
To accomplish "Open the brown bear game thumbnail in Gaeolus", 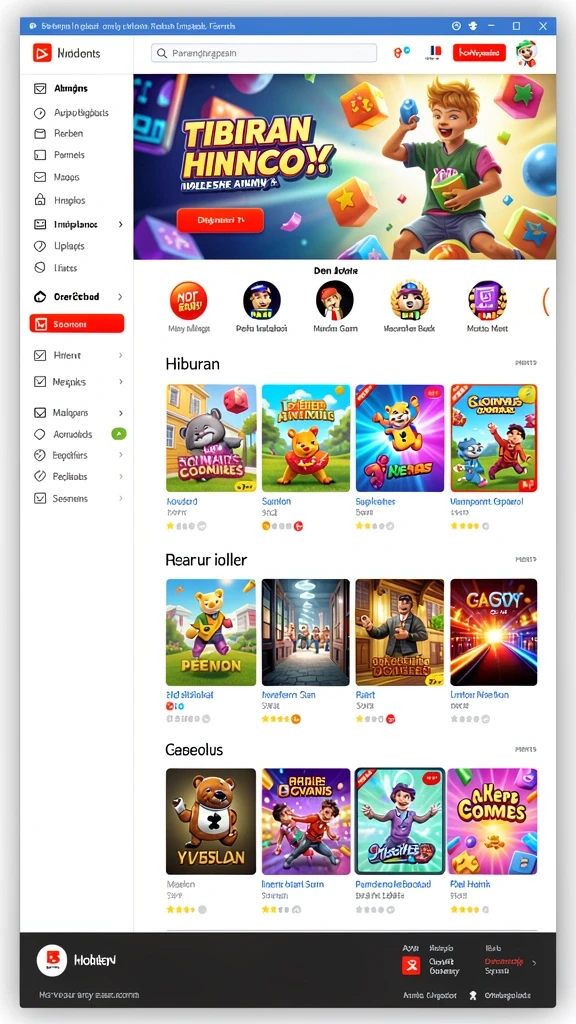I will (211, 822).
